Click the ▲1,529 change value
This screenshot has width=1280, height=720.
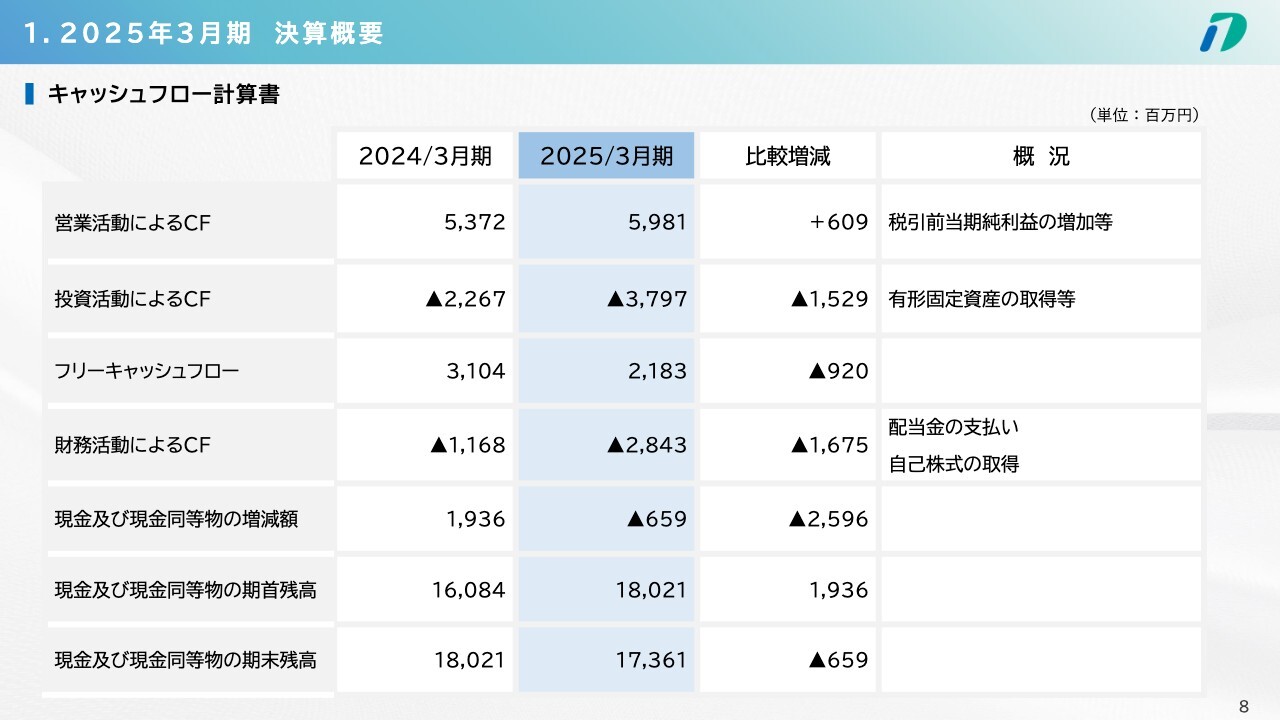(829, 298)
